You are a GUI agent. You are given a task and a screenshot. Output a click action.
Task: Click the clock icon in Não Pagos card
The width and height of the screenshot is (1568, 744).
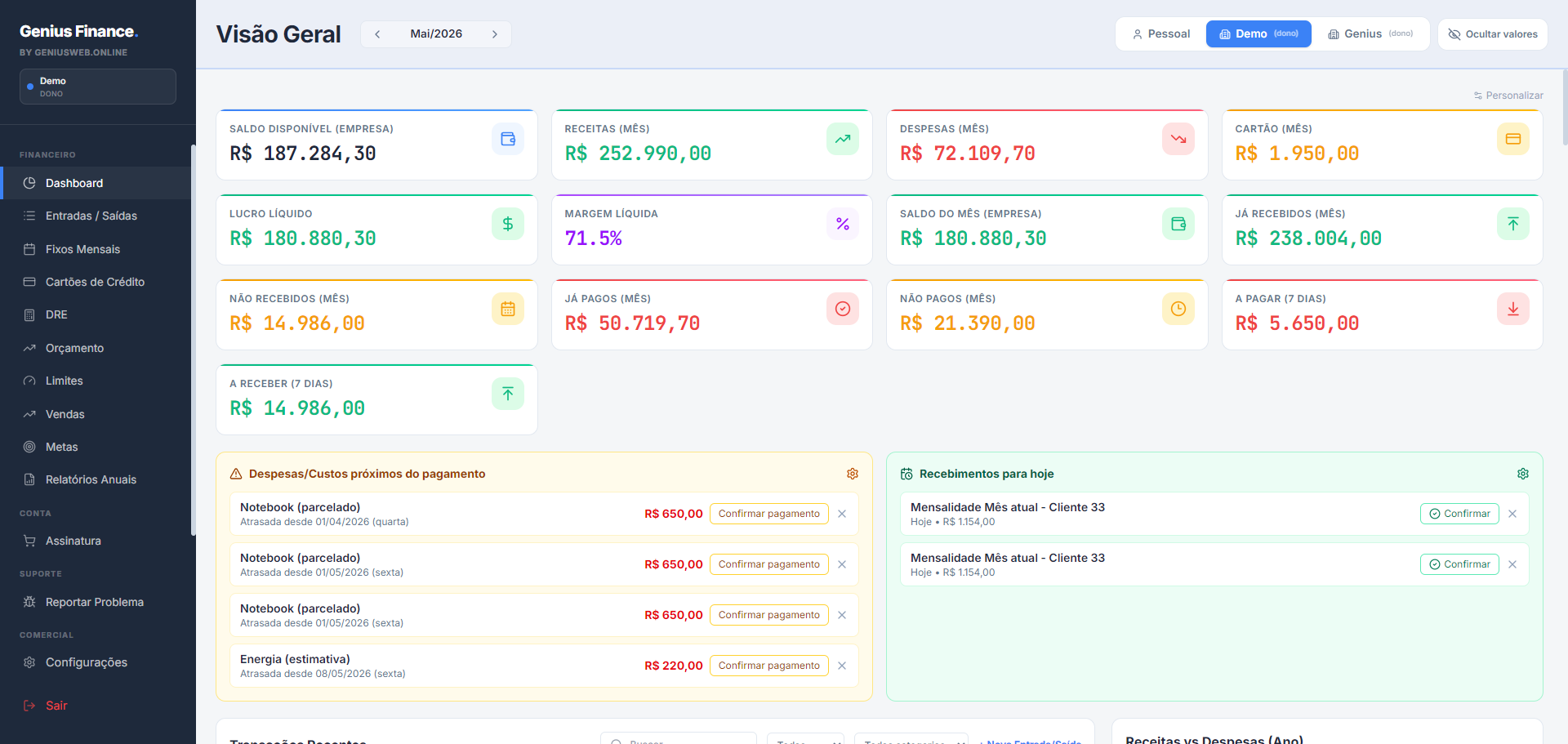[1178, 309]
